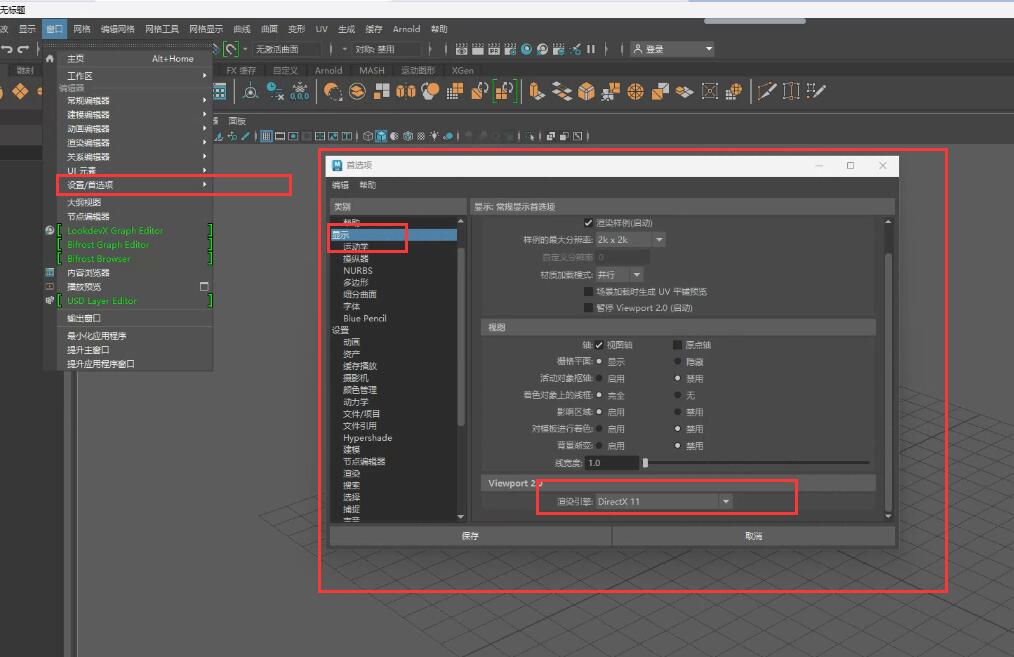1014x657 pixels.
Task: Click the user account icon next to 登录
Action: 636,49
